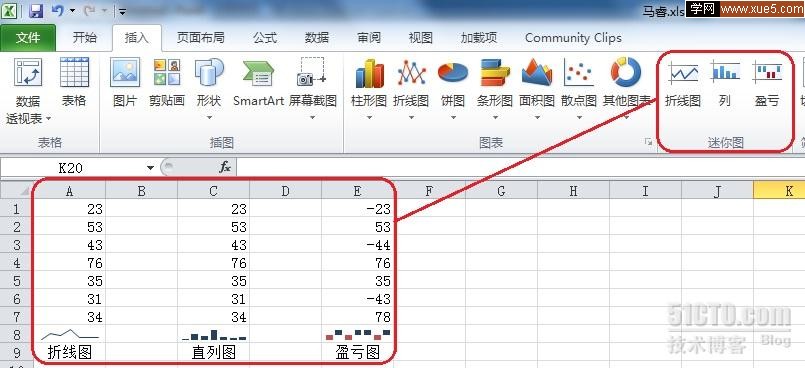Select cell A9 labeled 折线图
The height and width of the screenshot is (368, 805).
(x=70, y=352)
